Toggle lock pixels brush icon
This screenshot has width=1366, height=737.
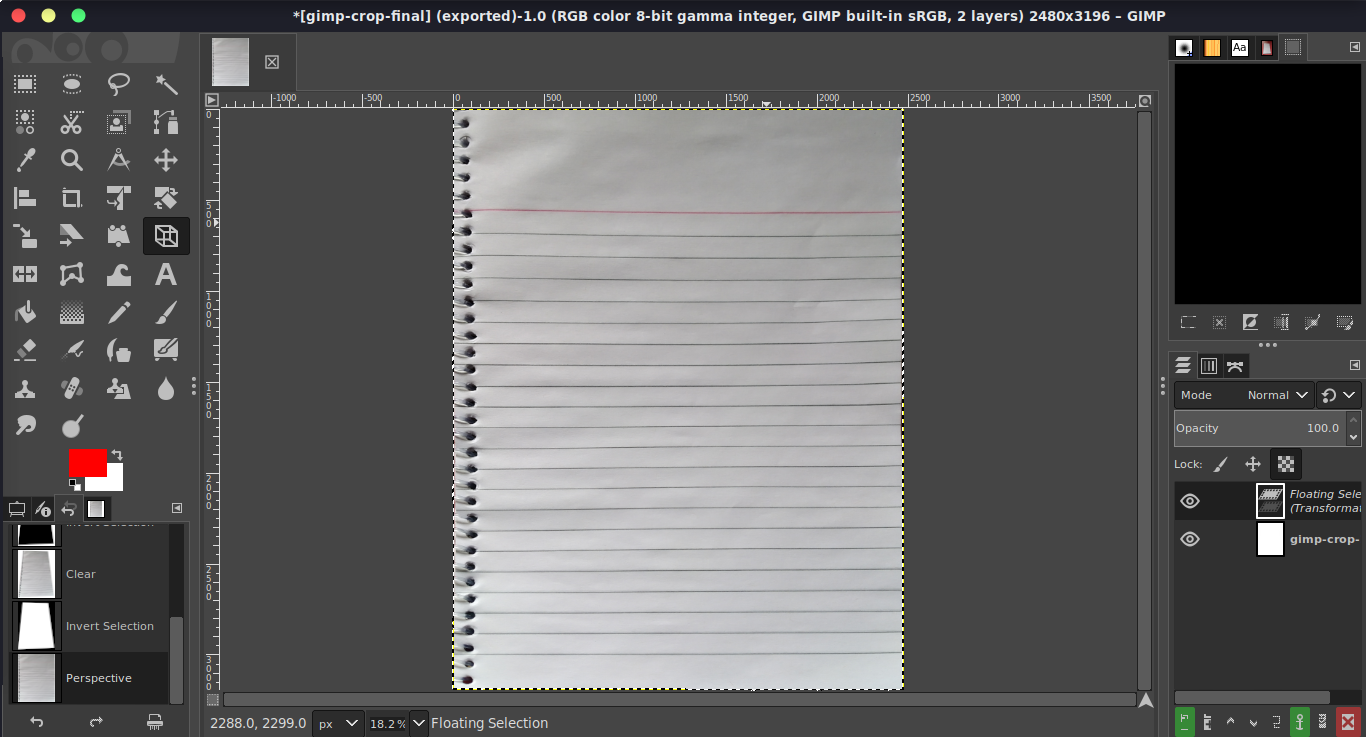[x=1220, y=464]
